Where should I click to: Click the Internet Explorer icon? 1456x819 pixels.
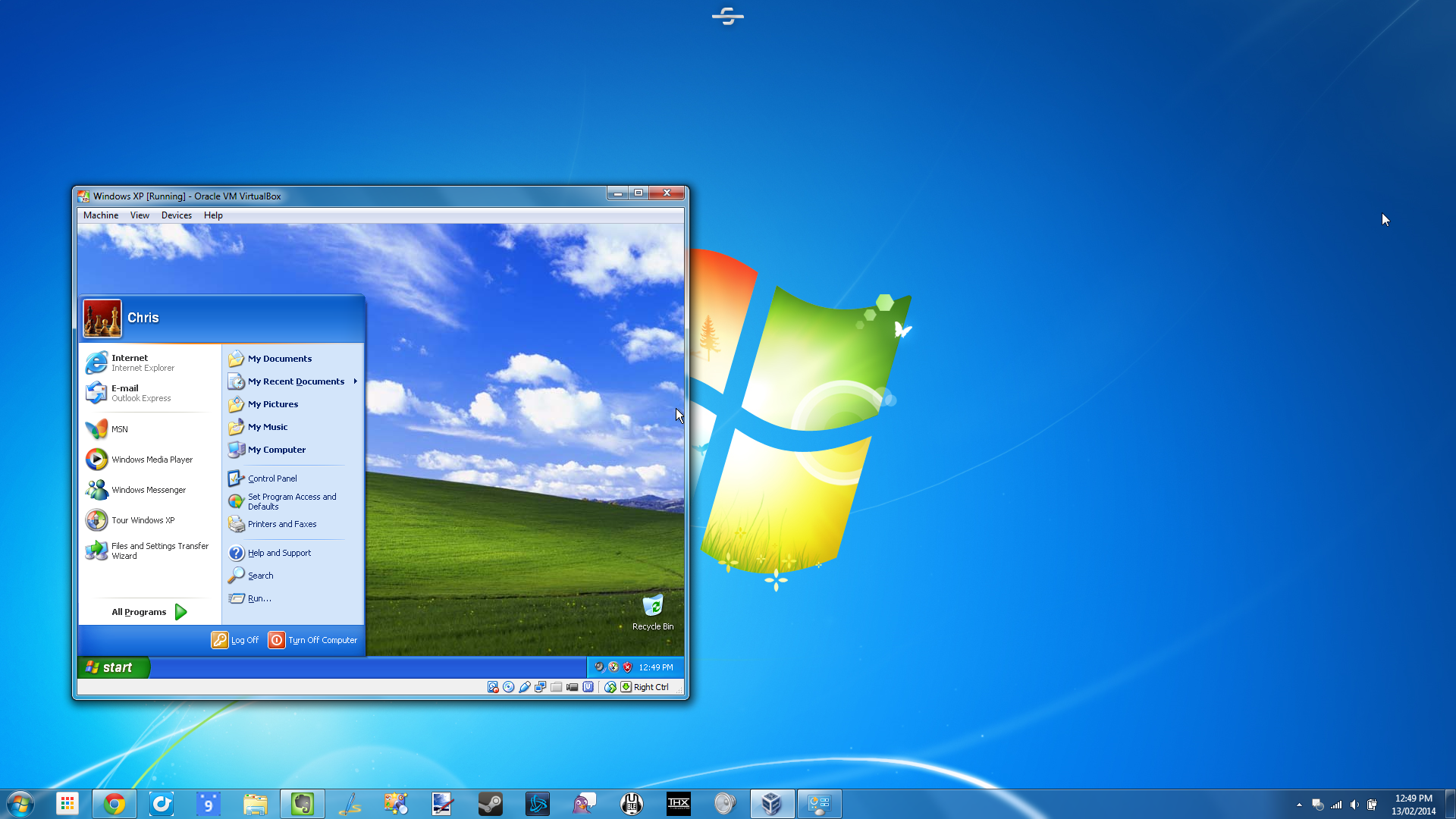pos(97,362)
